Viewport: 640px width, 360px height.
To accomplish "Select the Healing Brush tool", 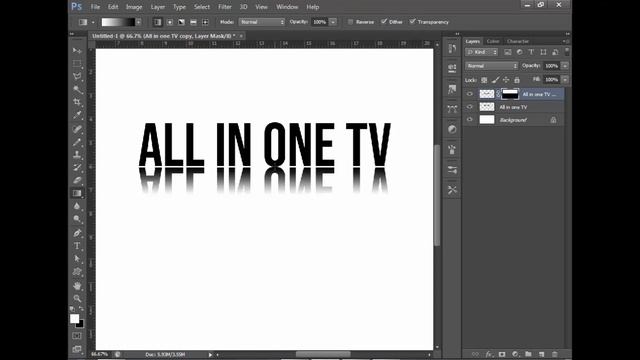I will [x=77, y=129].
